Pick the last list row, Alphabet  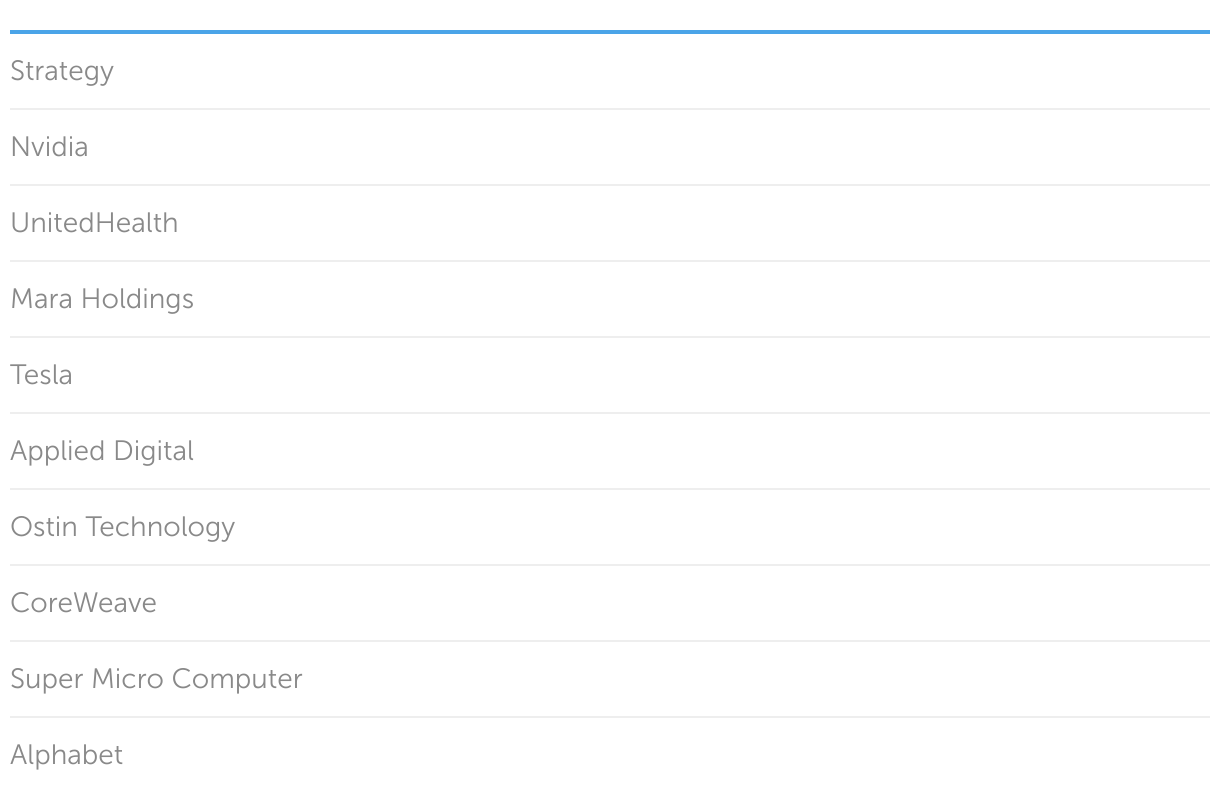(610, 755)
